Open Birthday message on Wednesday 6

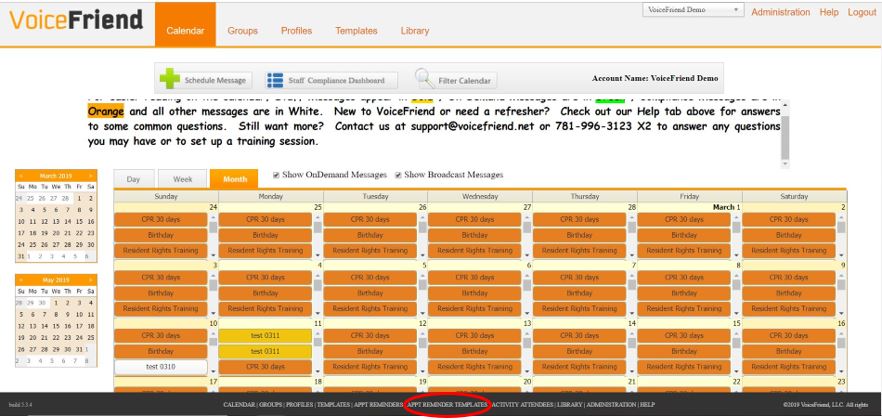click(x=475, y=293)
